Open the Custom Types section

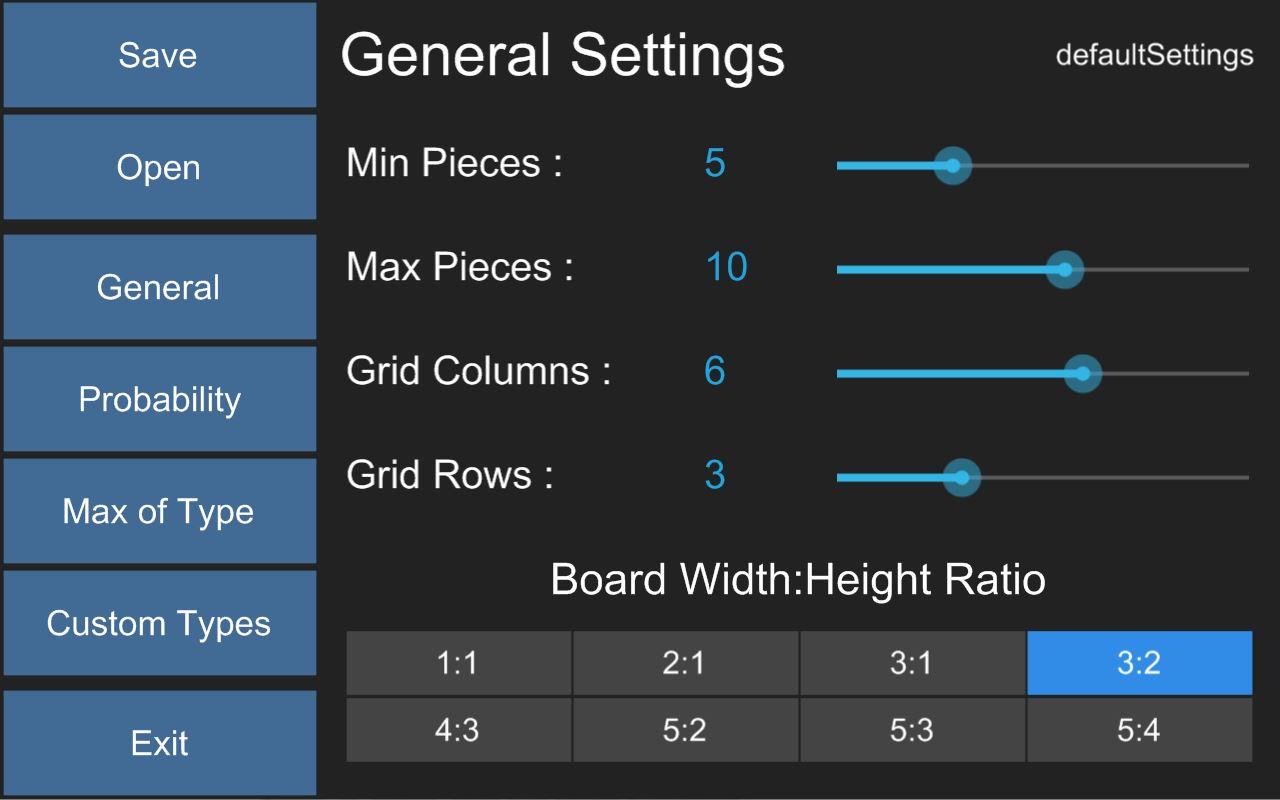point(159,623)
